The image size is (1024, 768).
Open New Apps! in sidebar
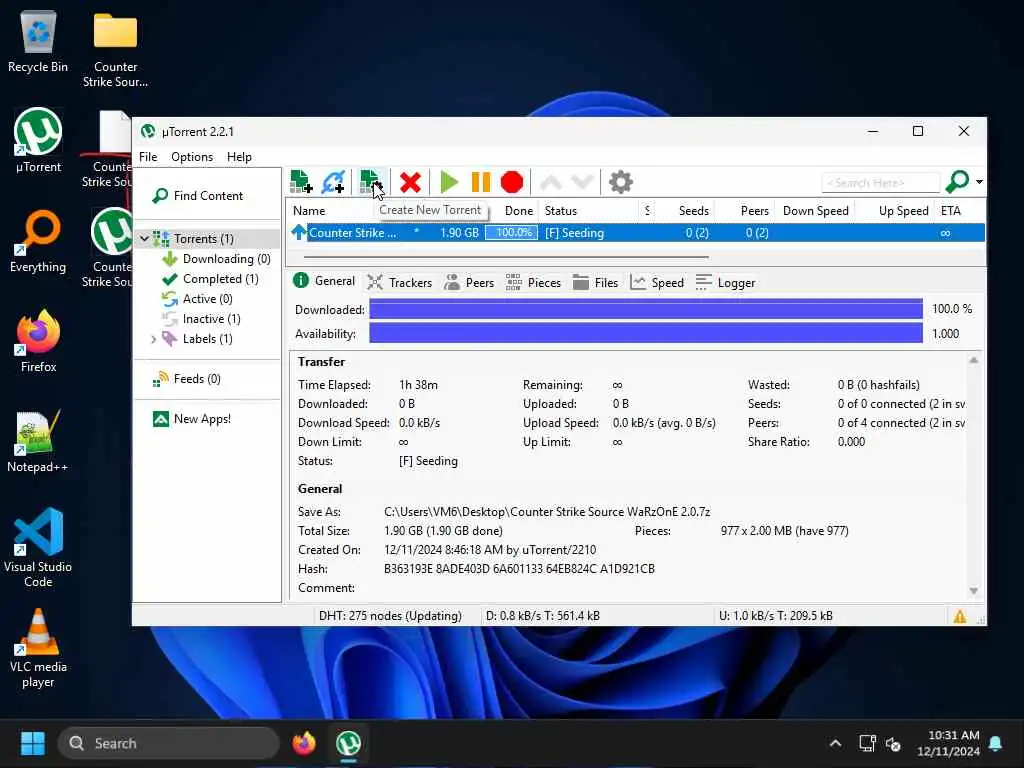click(201, 419)
